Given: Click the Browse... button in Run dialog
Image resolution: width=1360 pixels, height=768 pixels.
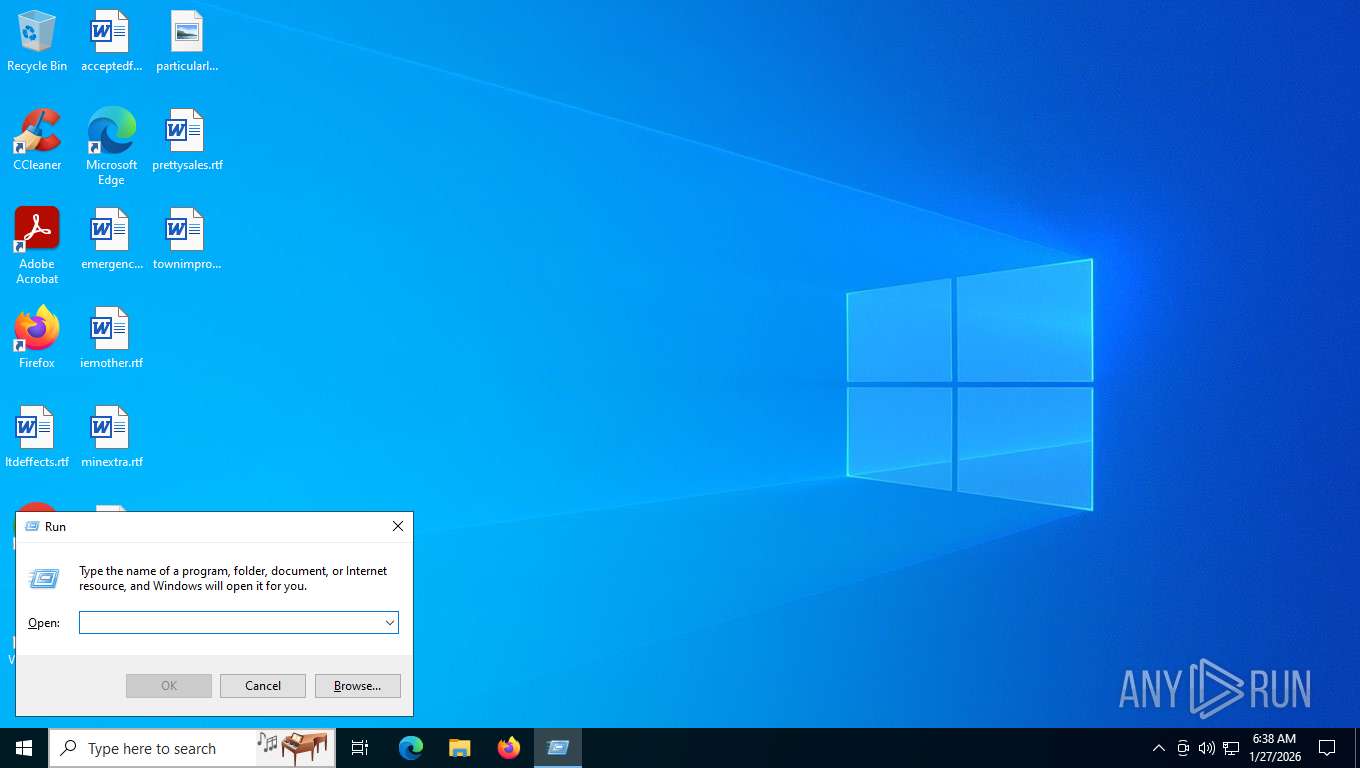Looking at the screenshot, I should pos(357,686).
